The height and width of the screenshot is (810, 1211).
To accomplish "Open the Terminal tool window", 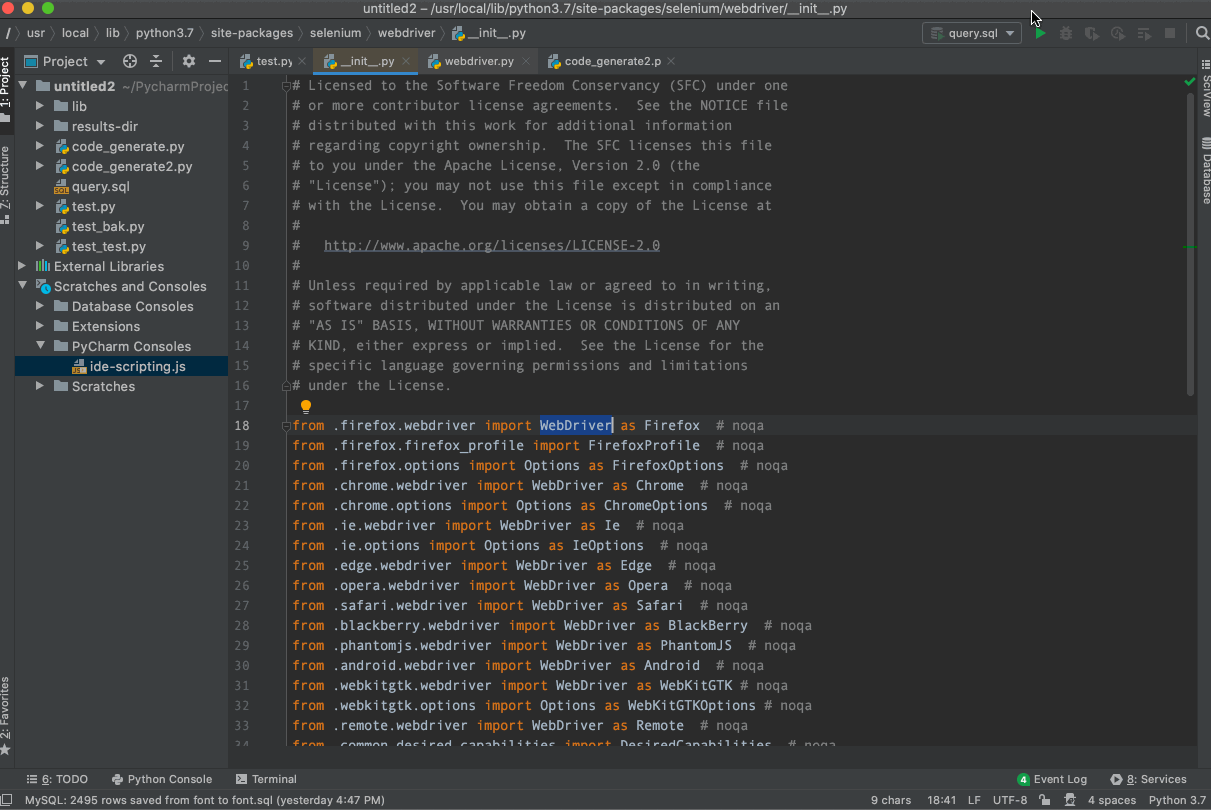I will (266, 779).
